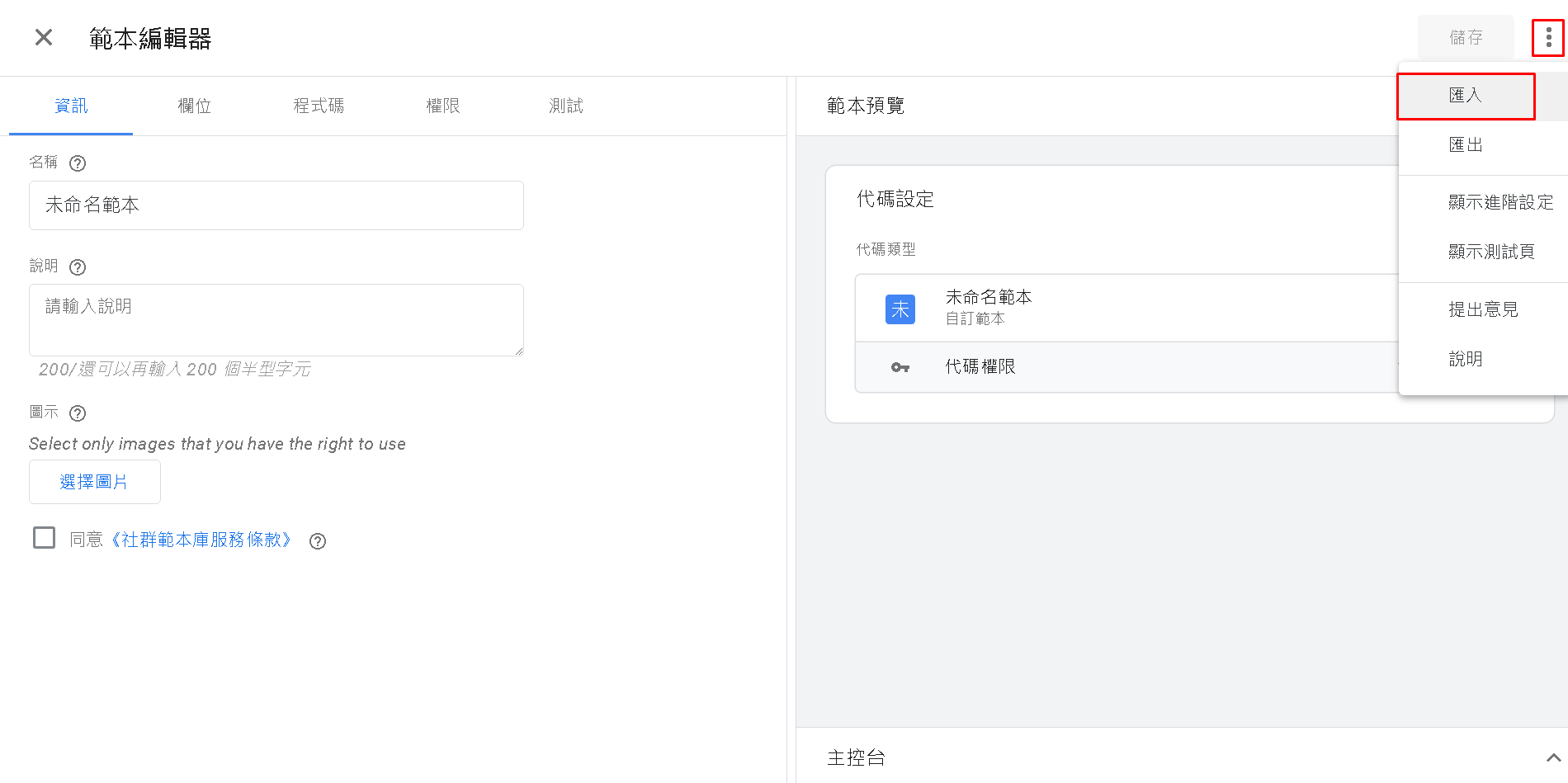
Task: Choose 顯示進階設定 menu item
Action: (1483, 203)
